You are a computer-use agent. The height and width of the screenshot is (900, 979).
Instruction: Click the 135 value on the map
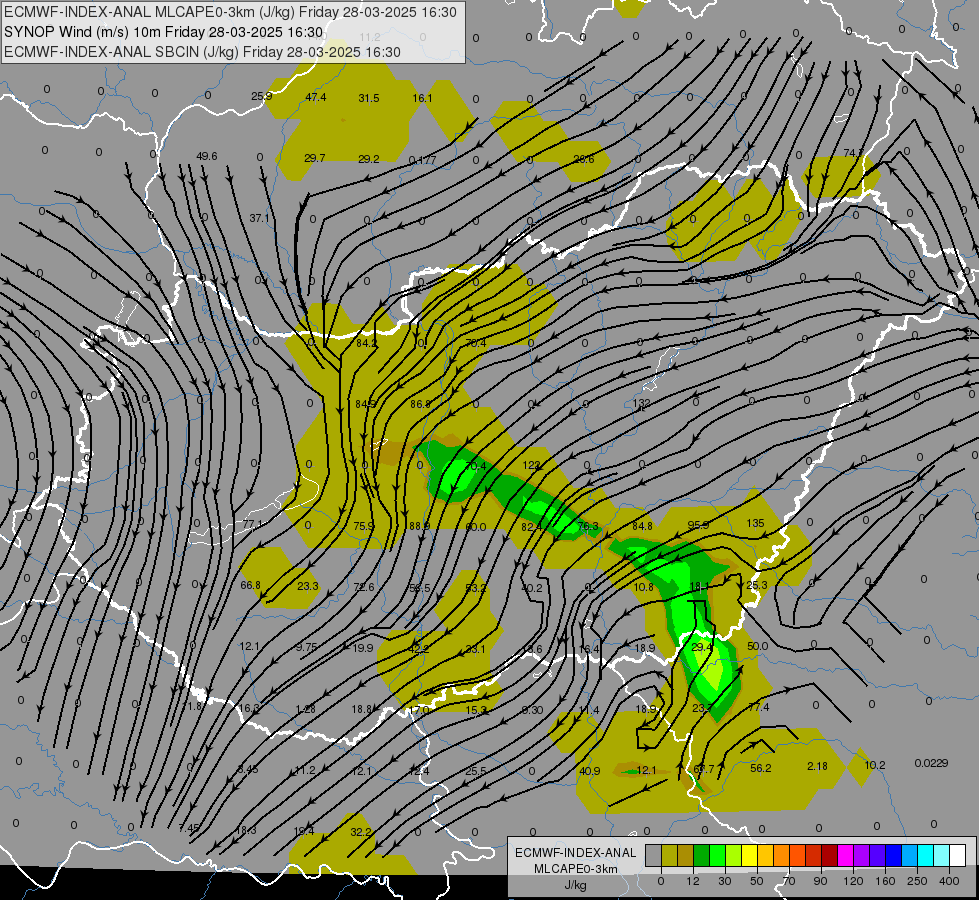(755, 523)
